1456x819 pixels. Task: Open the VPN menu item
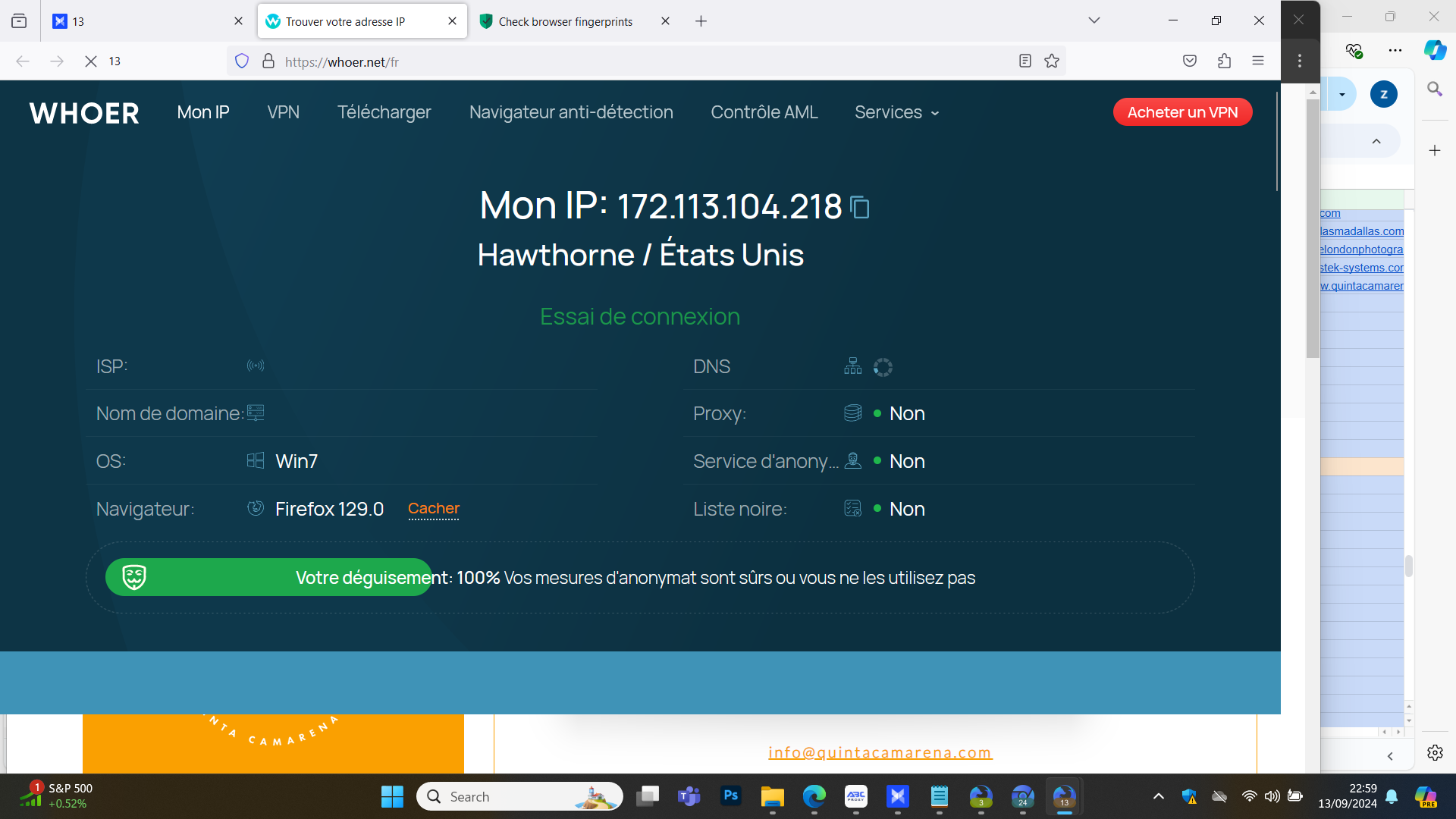[x=284, y=112]
